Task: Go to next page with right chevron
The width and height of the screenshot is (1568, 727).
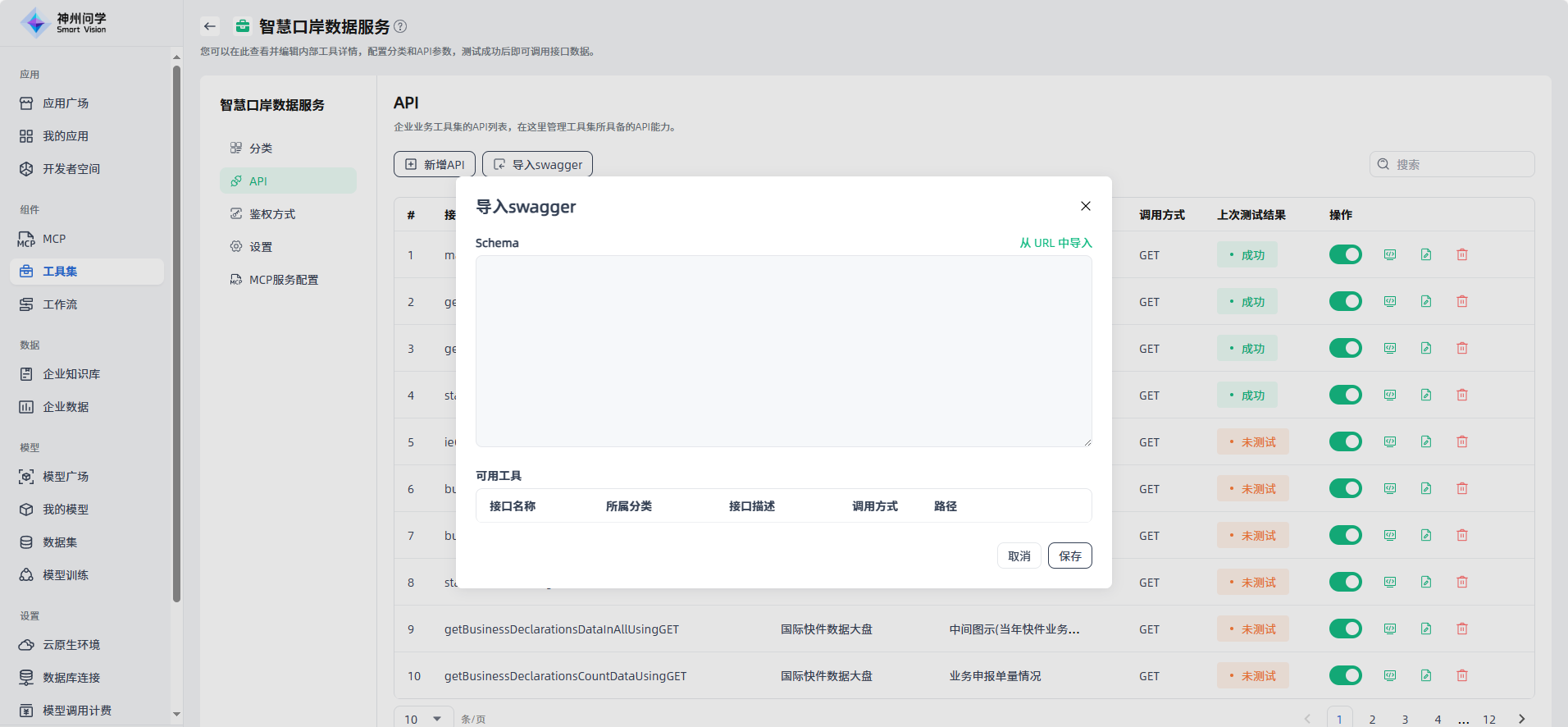Action: tap(1521, 719)
